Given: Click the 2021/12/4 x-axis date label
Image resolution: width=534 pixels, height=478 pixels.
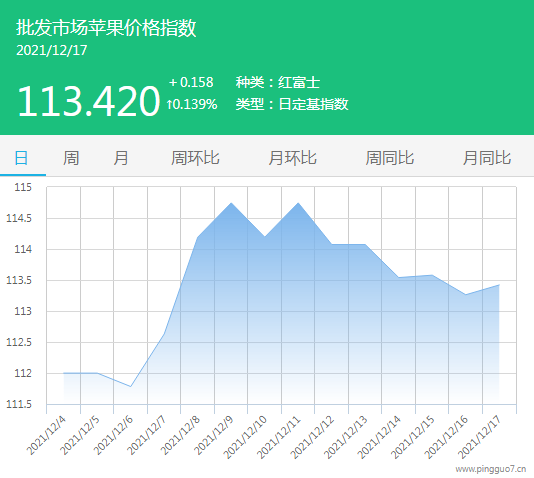Looking at the screenshot, I should [46, 435].
